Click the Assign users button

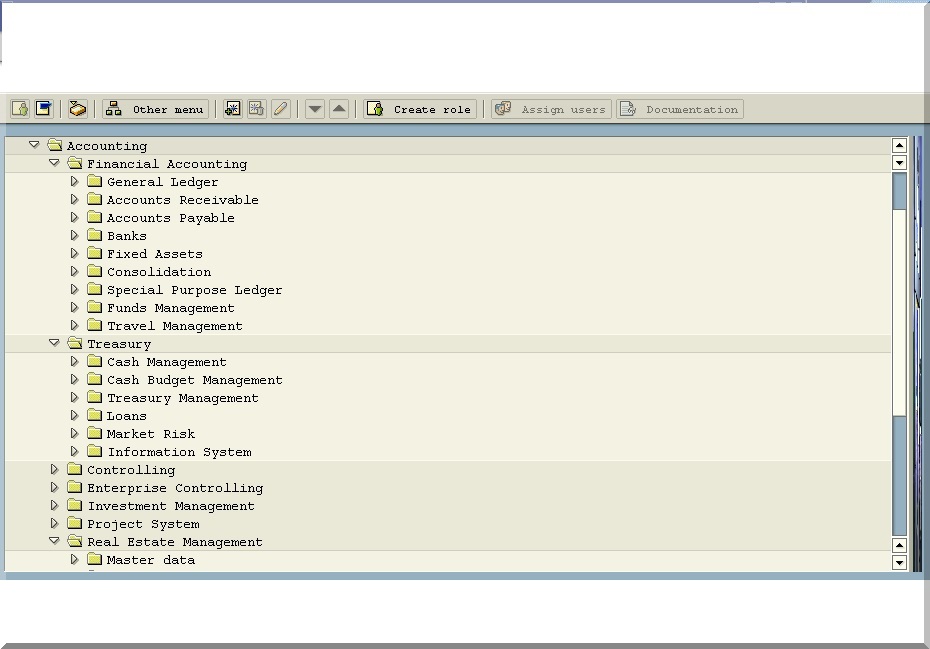[x=551, y=109]
